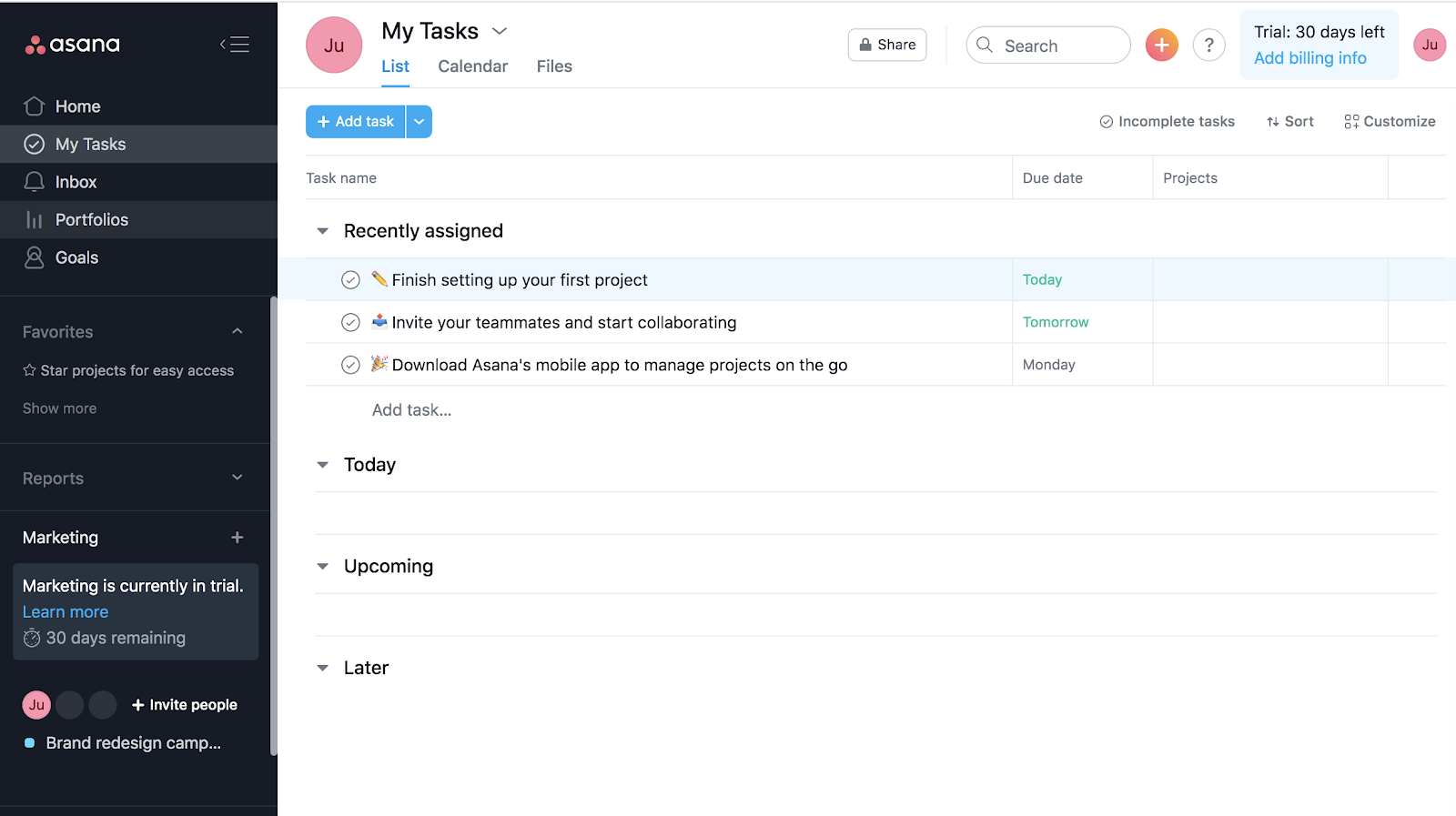Collapse the Today section
The image size is (1456, 816).
click(322, 465)
